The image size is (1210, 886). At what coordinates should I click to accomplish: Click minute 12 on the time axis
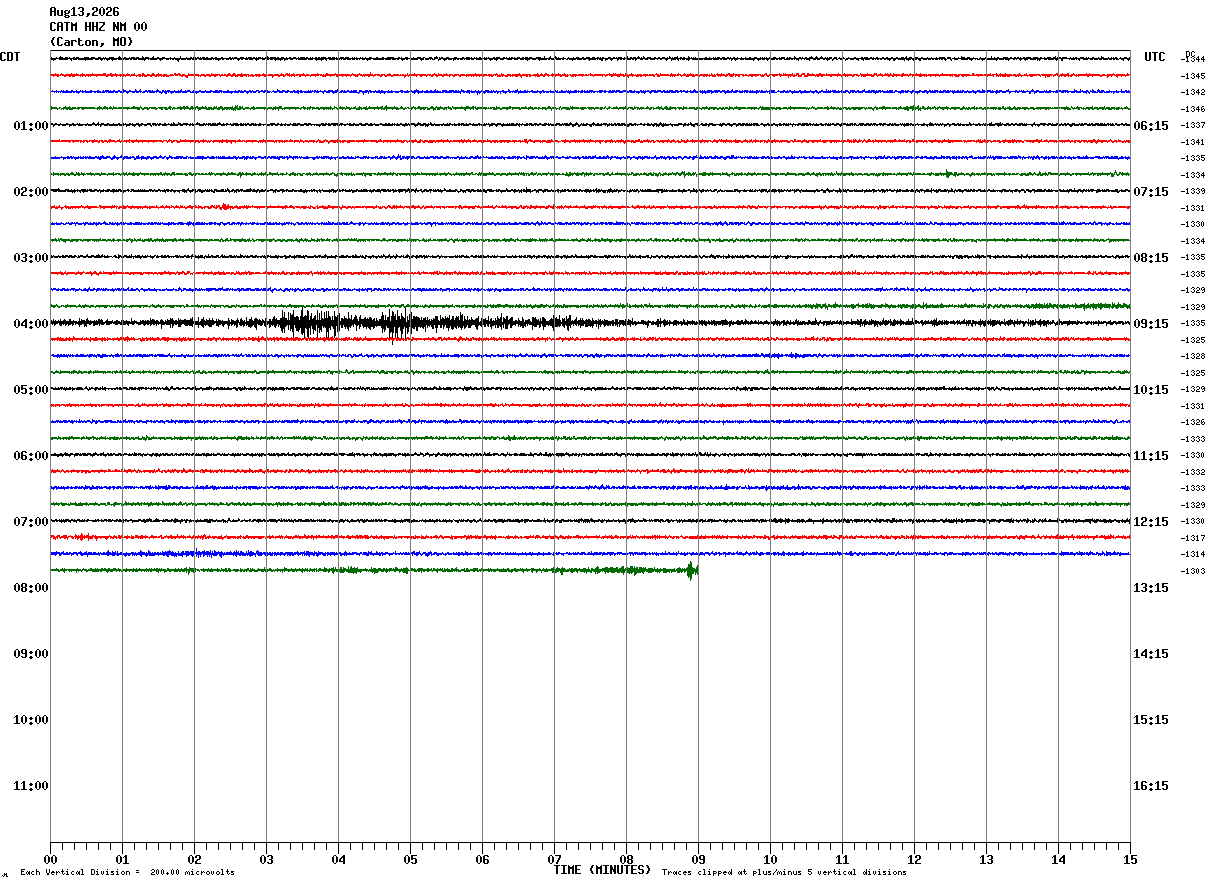914,859
